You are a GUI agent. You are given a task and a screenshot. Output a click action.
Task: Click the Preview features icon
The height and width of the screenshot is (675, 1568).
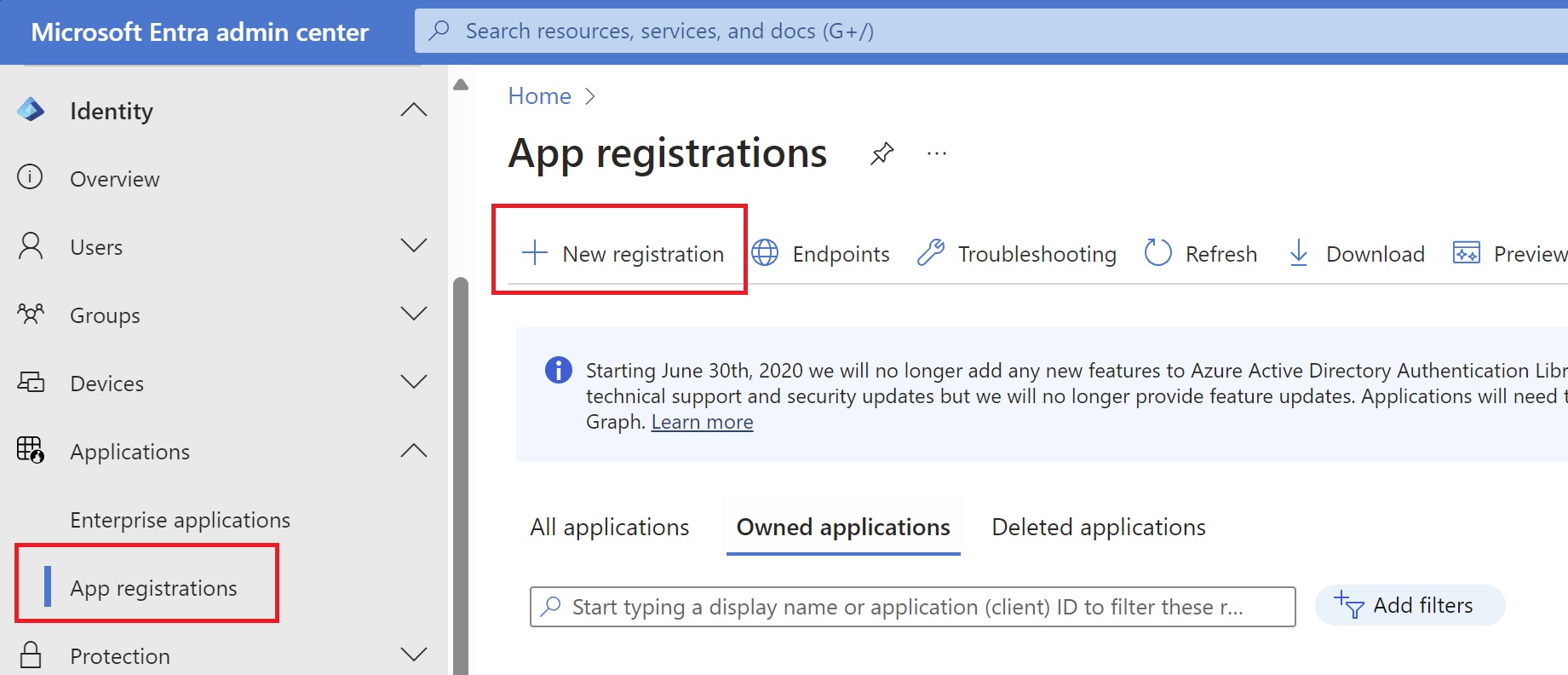(x=1467, y=252)
